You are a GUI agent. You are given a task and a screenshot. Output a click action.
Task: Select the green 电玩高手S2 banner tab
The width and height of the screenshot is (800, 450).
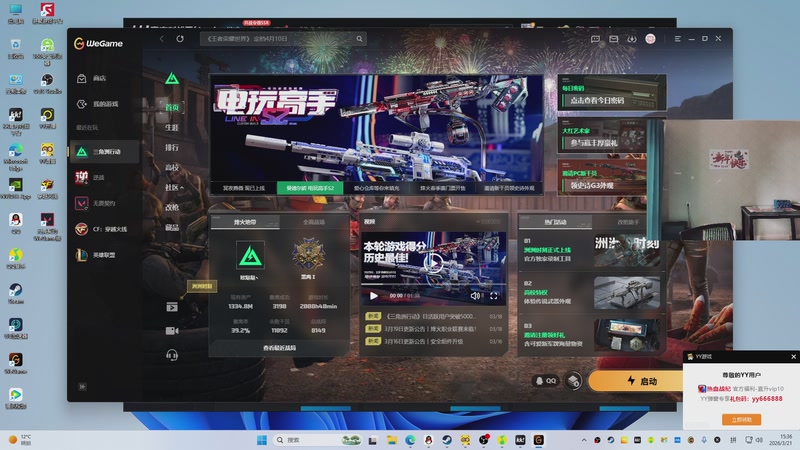coord(310,188)
